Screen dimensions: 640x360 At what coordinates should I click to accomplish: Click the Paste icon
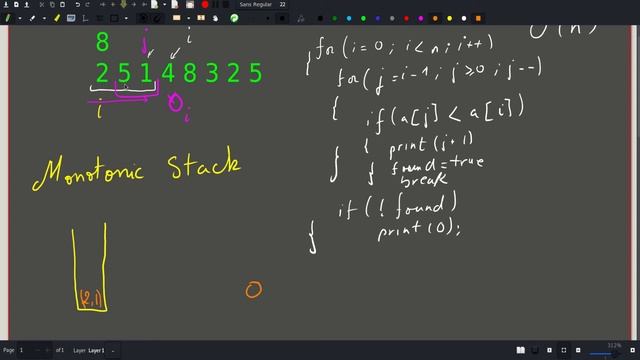[x=62, y=4]
